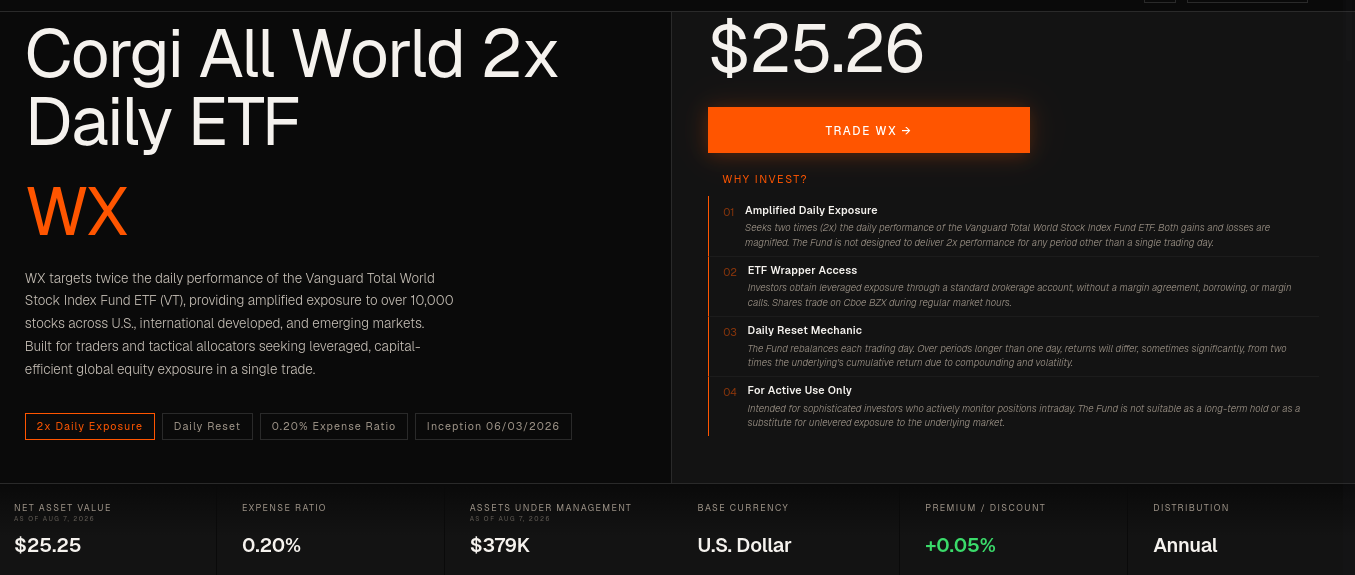This screenshot has height=575, width=1355.
Task: Click the $25.26 share price
Action: (817, 48)
